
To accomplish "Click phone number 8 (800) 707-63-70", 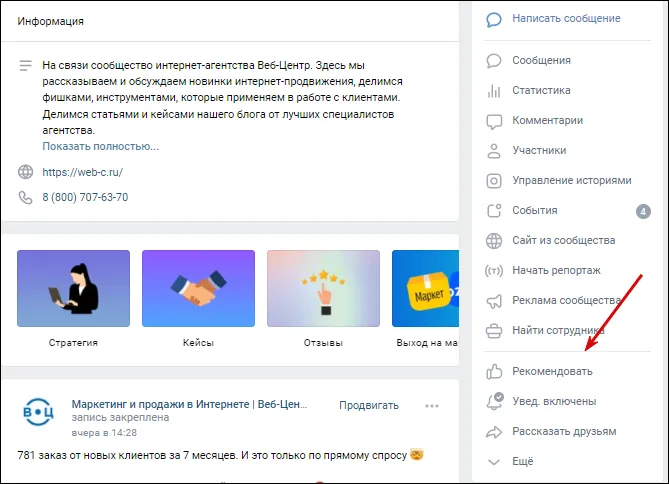I will tap(85, 197).
